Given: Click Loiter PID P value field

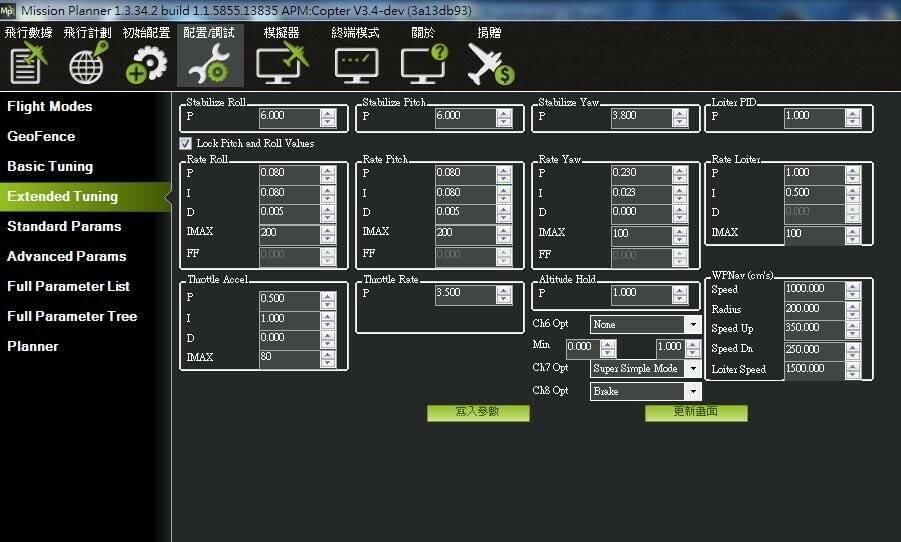Looking at the screenshot, I should click(x=814, y=117).
